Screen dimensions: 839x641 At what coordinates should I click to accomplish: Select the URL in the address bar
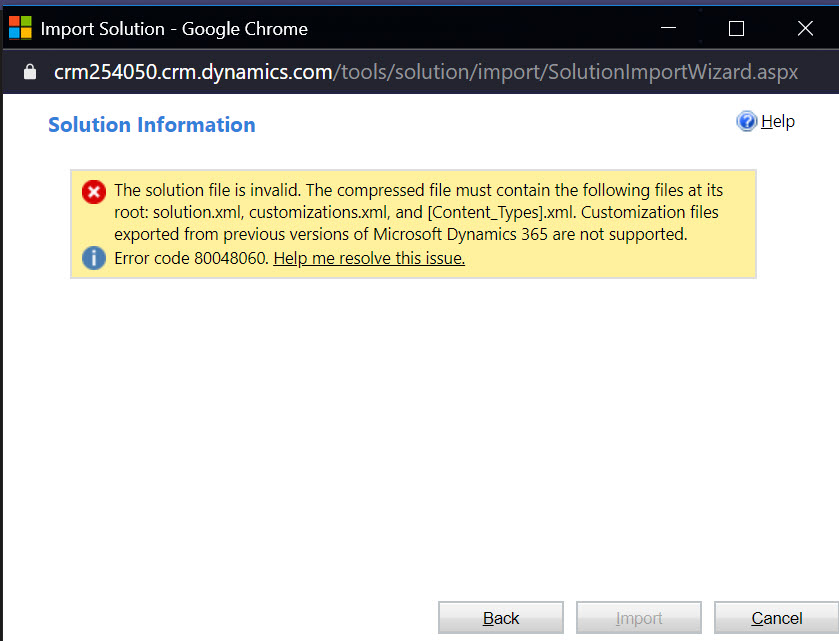[426, 72]
